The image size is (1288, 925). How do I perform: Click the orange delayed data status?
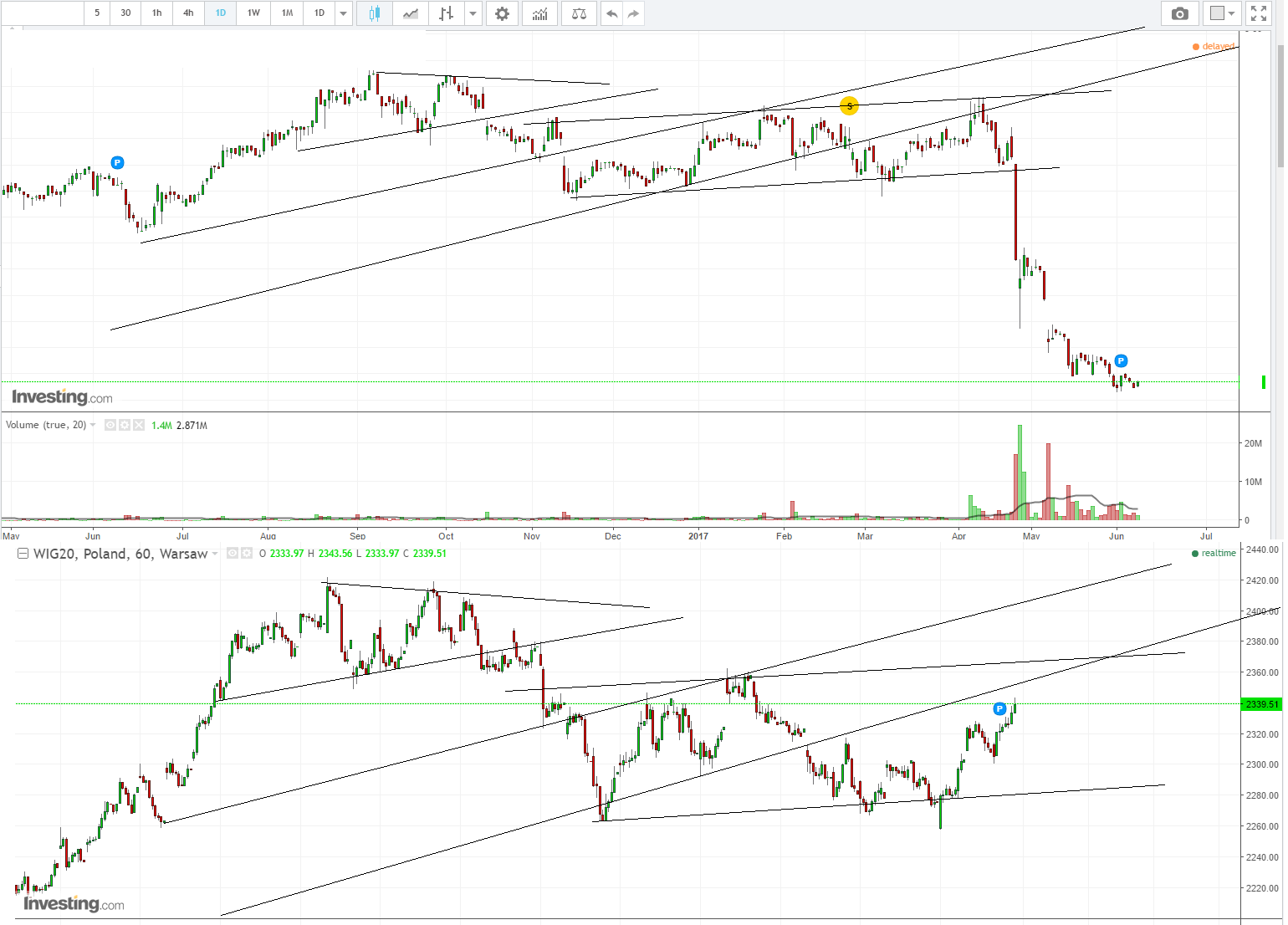pyautogui.click(x=1214, y=46)
